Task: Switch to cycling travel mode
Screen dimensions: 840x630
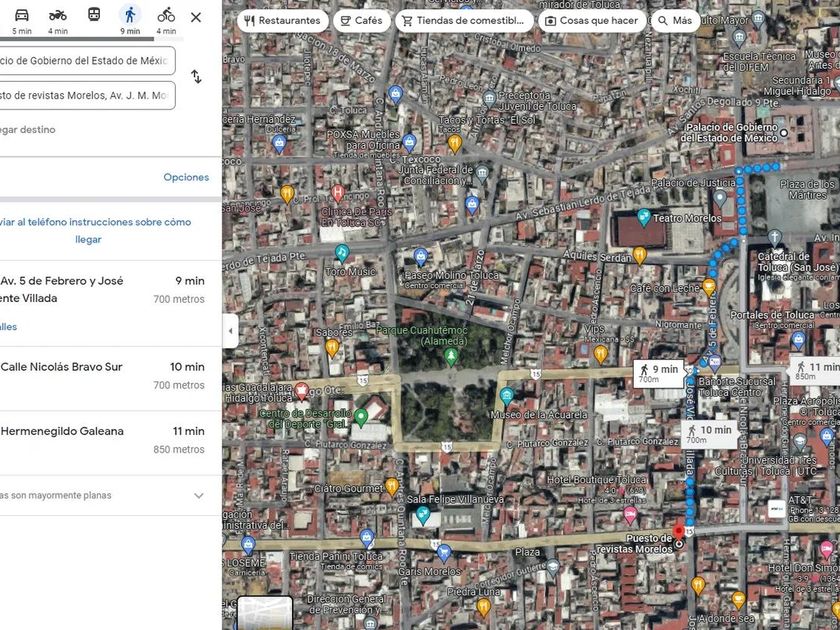Action: [166, 15]
